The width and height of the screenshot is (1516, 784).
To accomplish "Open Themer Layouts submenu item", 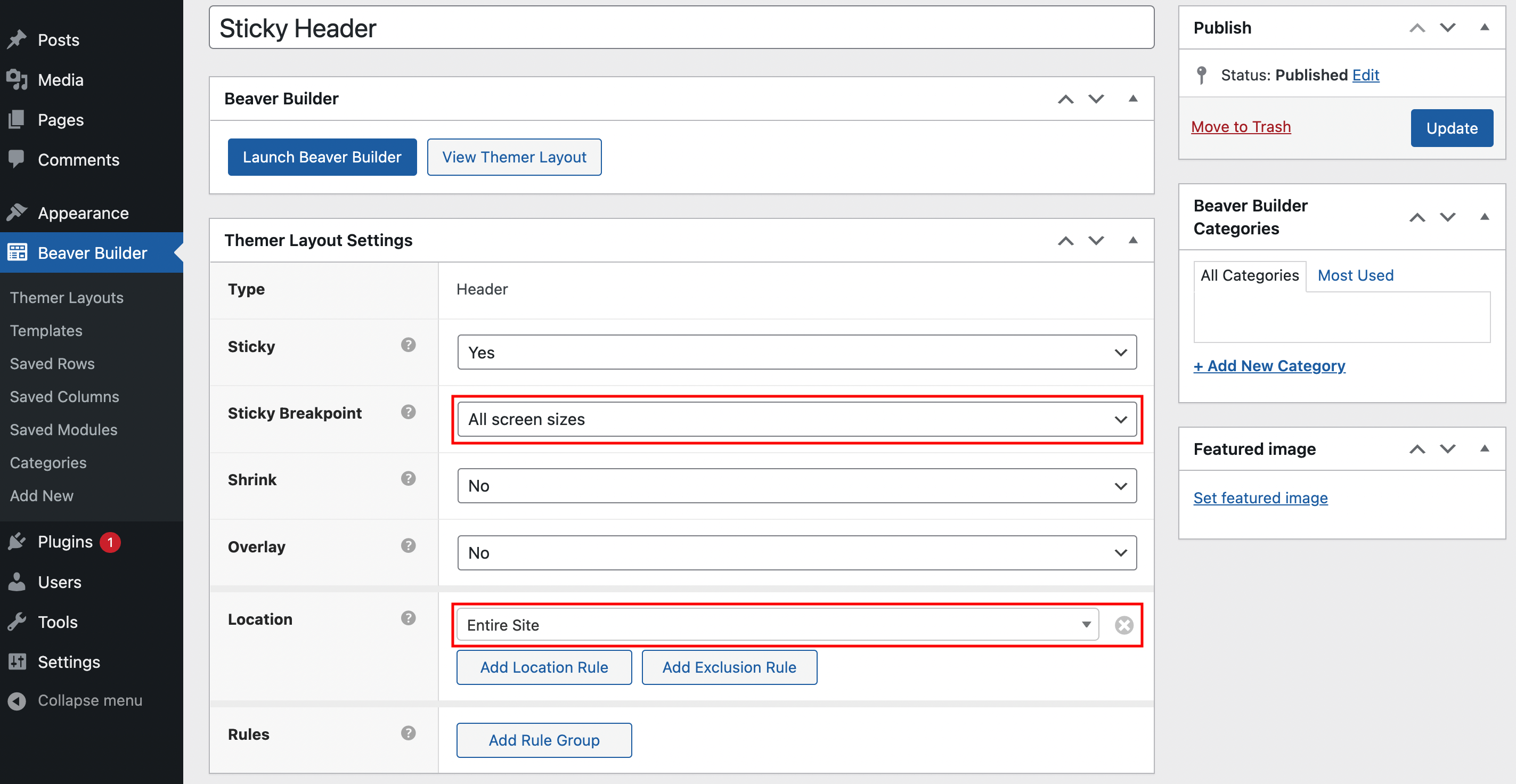I will 67,297.
